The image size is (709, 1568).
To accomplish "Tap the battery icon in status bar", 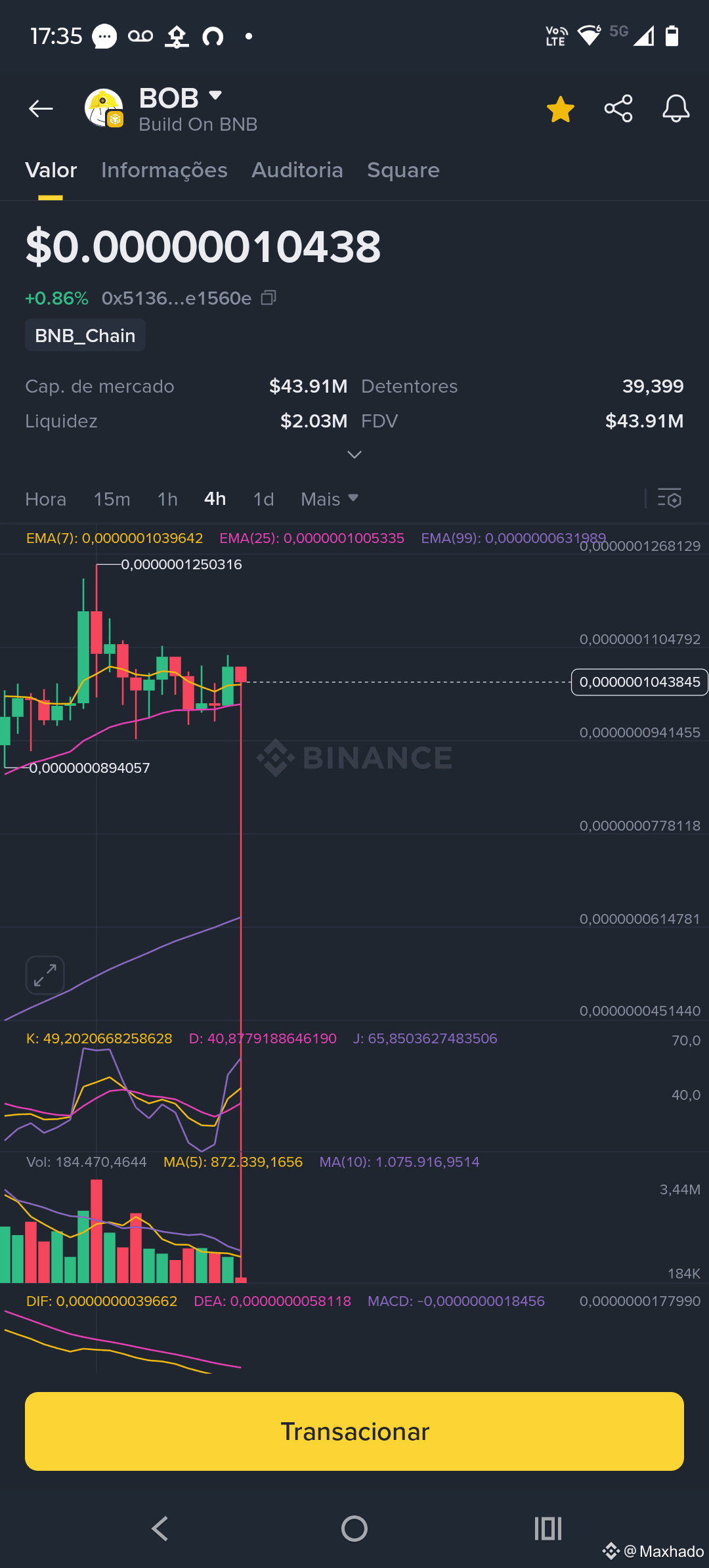I will pos(672,35).
